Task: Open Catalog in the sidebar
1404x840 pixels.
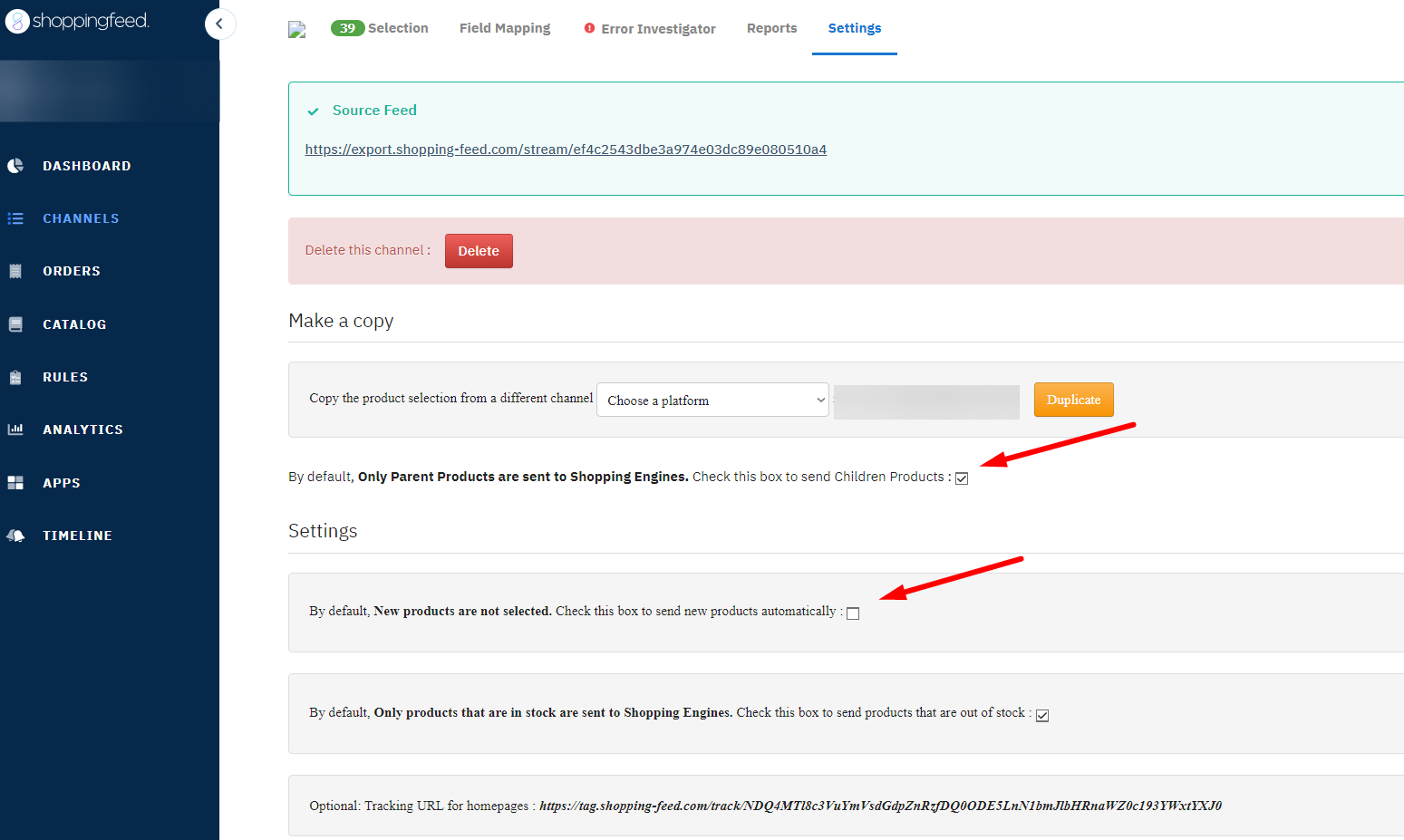Action: (x=74, y=324)
